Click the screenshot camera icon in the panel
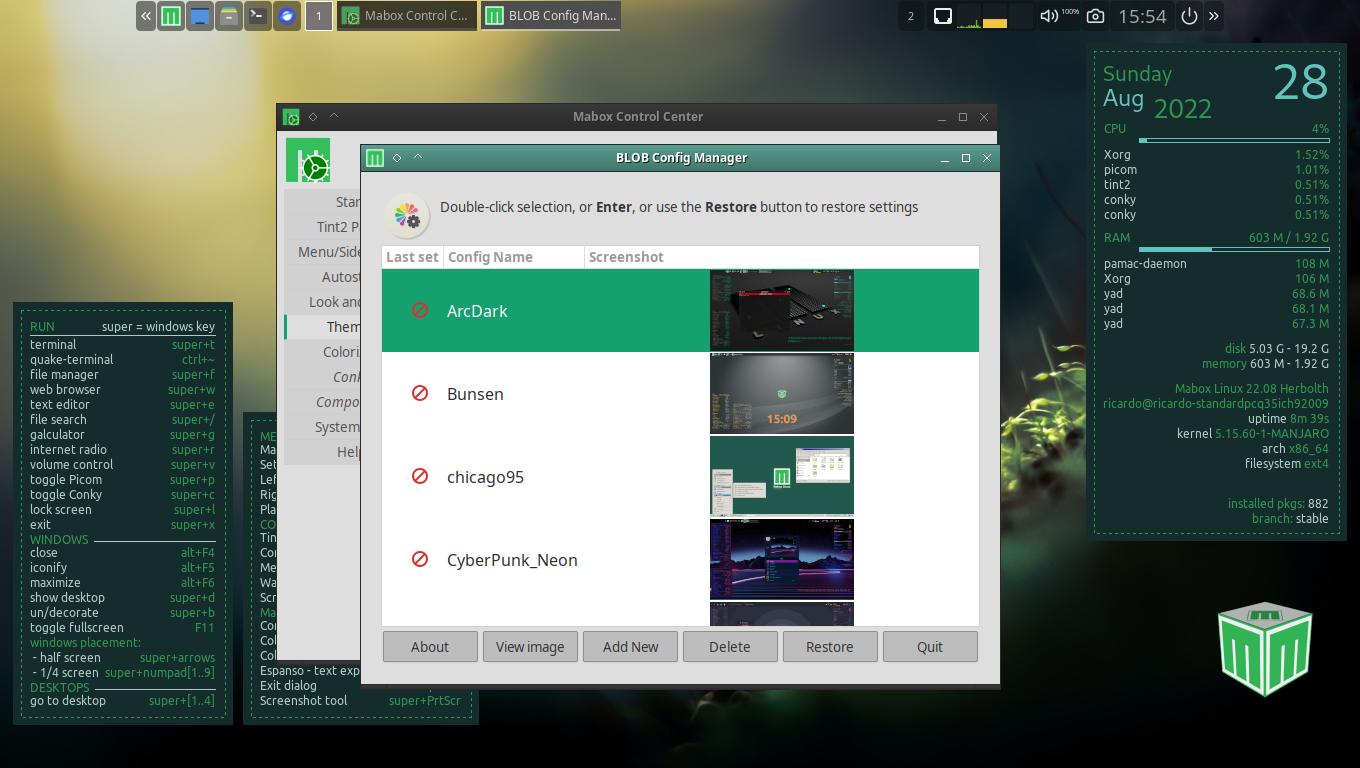This screenshot has width=1360, height=768. pos(1096,16)
